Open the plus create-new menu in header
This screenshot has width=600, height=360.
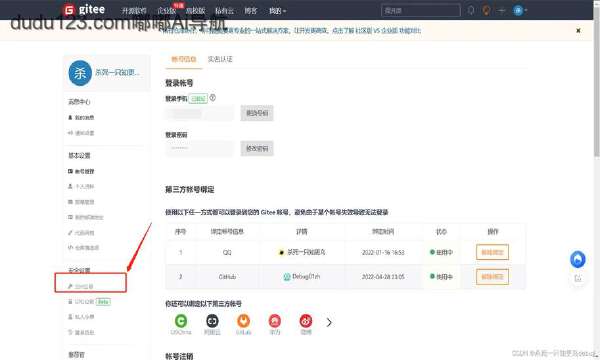click(501, 11)
